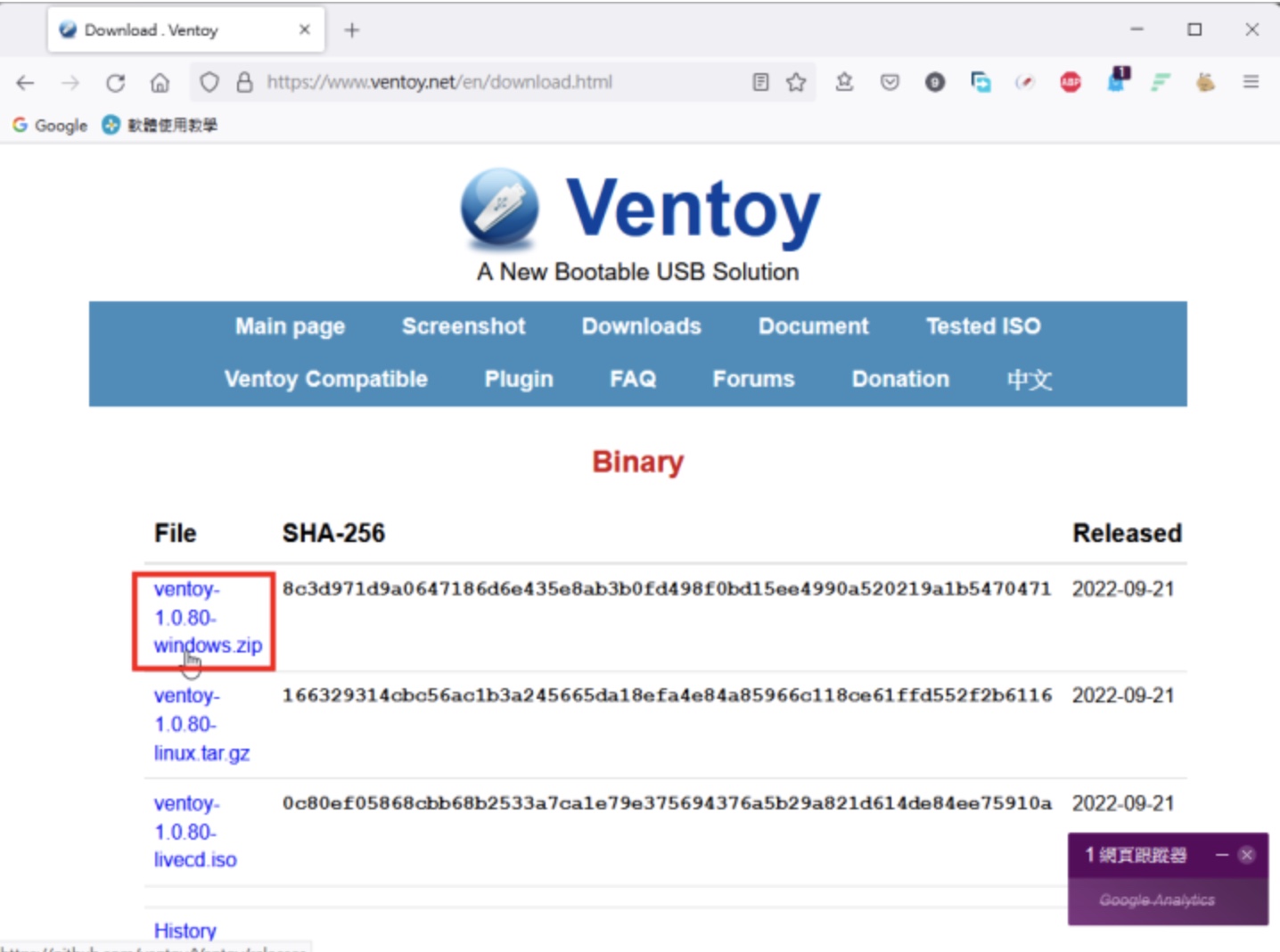
Task: View site security padlock details
Action: coord(244,82)
